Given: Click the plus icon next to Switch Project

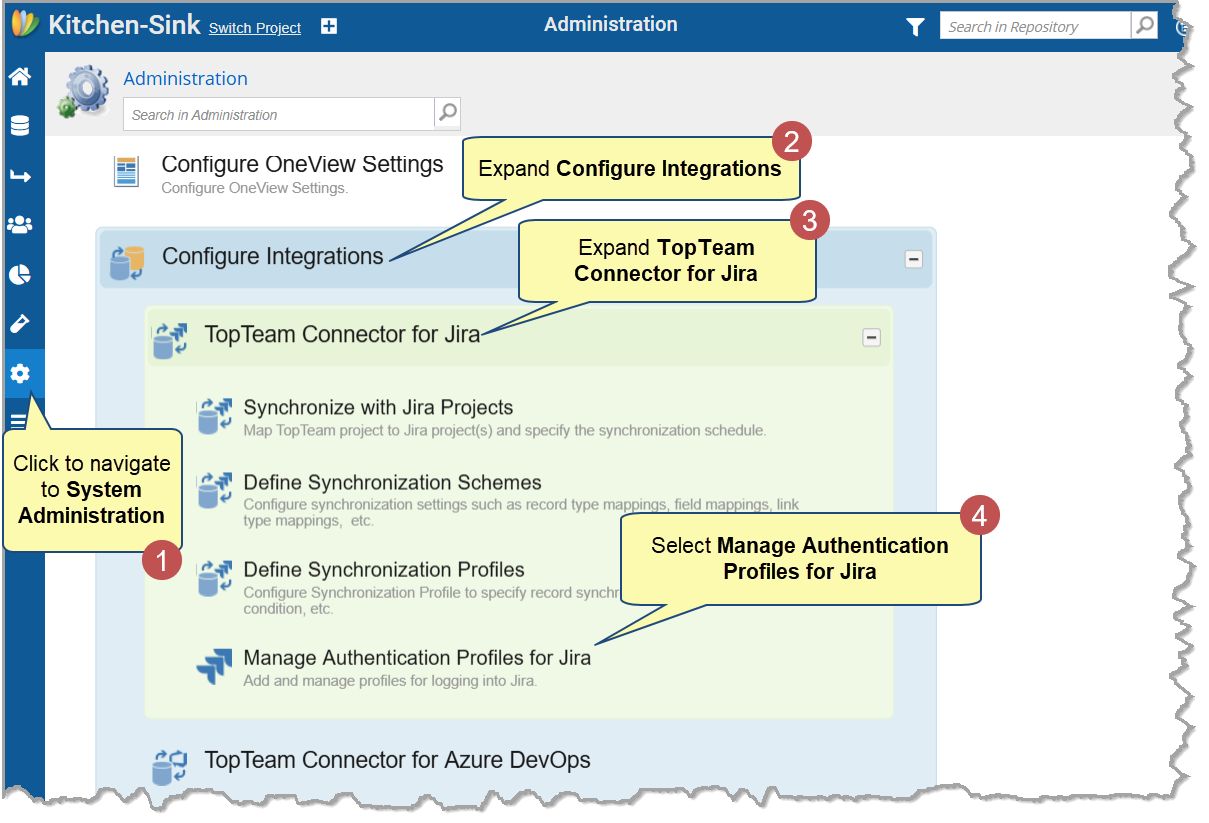Looking at the screenshot, I should [x=328, y=27].
